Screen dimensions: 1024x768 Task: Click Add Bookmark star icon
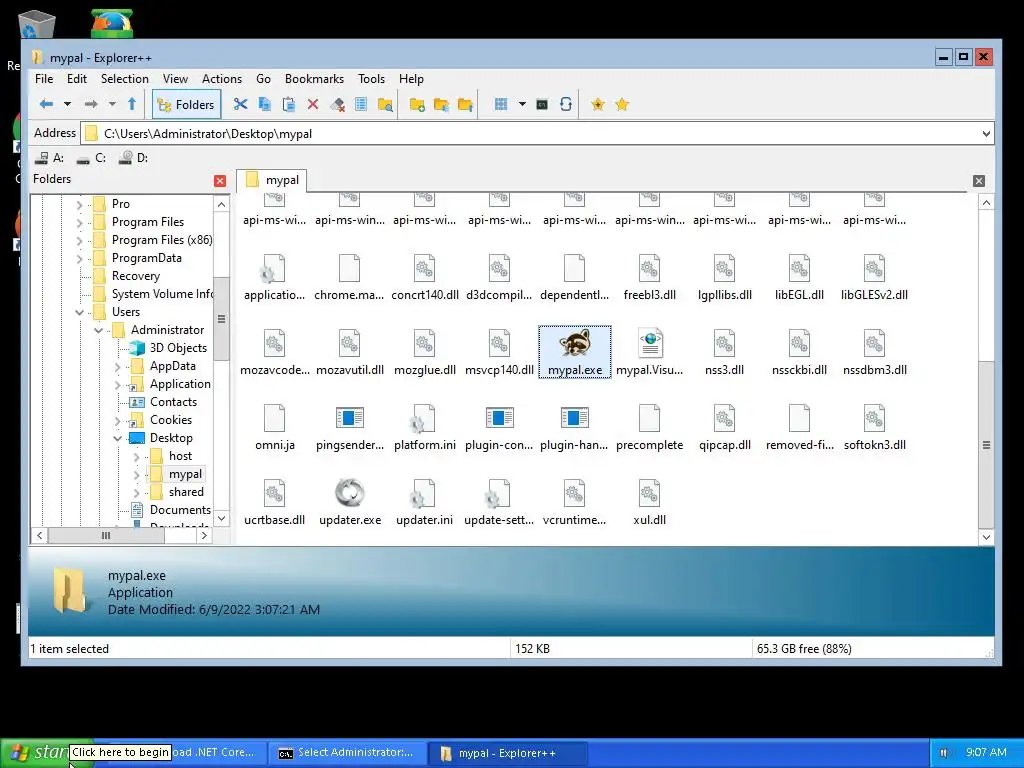coord(598,104)
